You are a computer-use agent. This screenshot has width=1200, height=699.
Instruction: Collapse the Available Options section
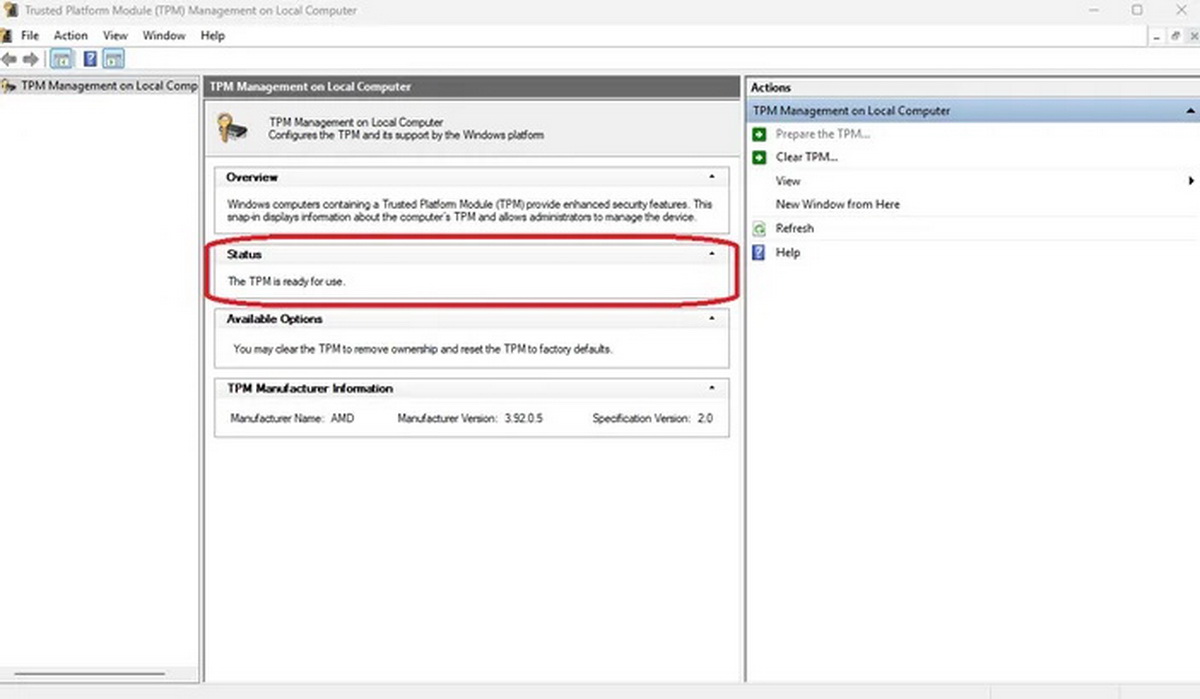pyautogui.click(x=711, y=319)
